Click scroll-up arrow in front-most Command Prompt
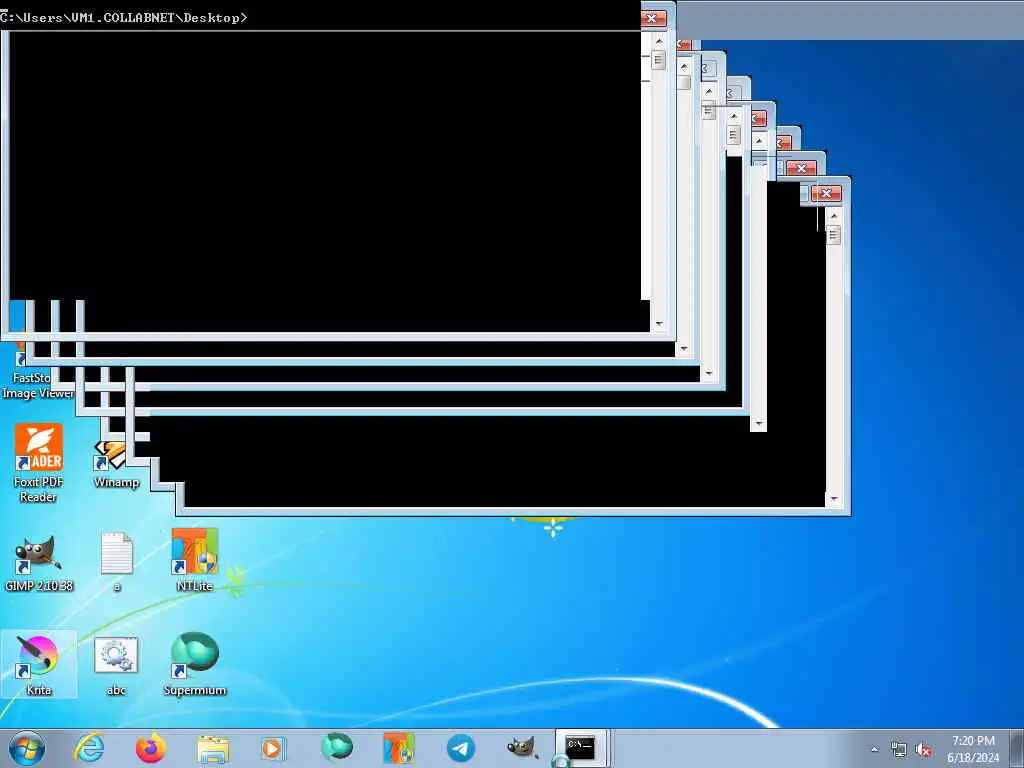The image size is (1024, 768). 659,41
